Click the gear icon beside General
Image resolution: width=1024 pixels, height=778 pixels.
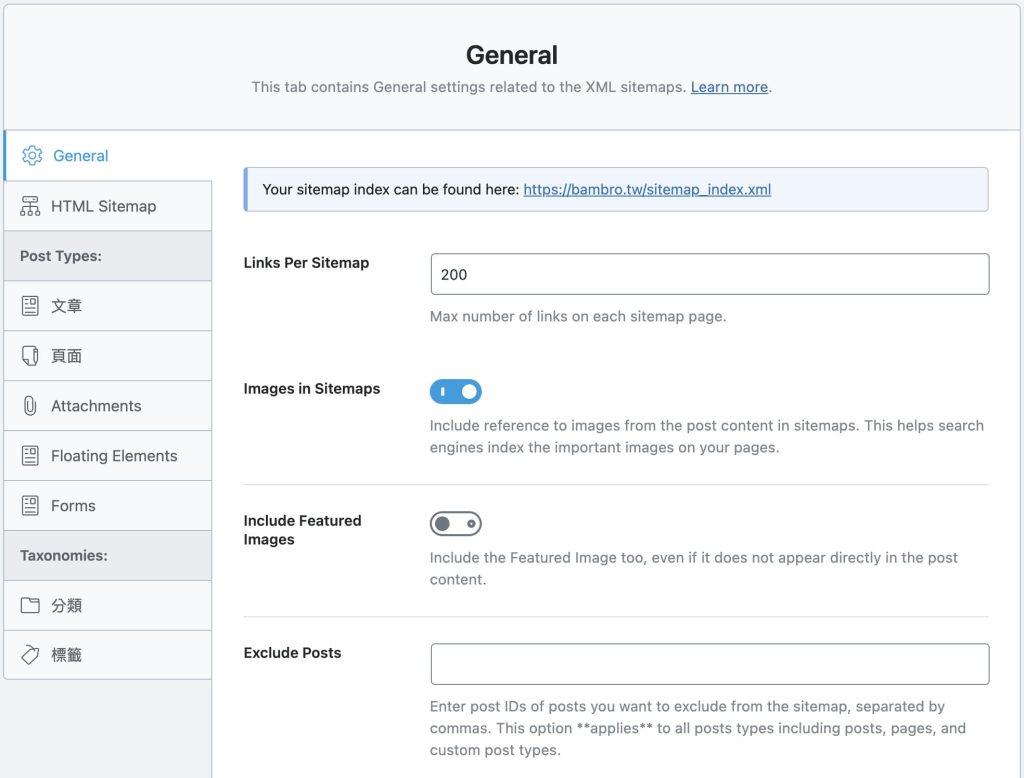(32, 156)
